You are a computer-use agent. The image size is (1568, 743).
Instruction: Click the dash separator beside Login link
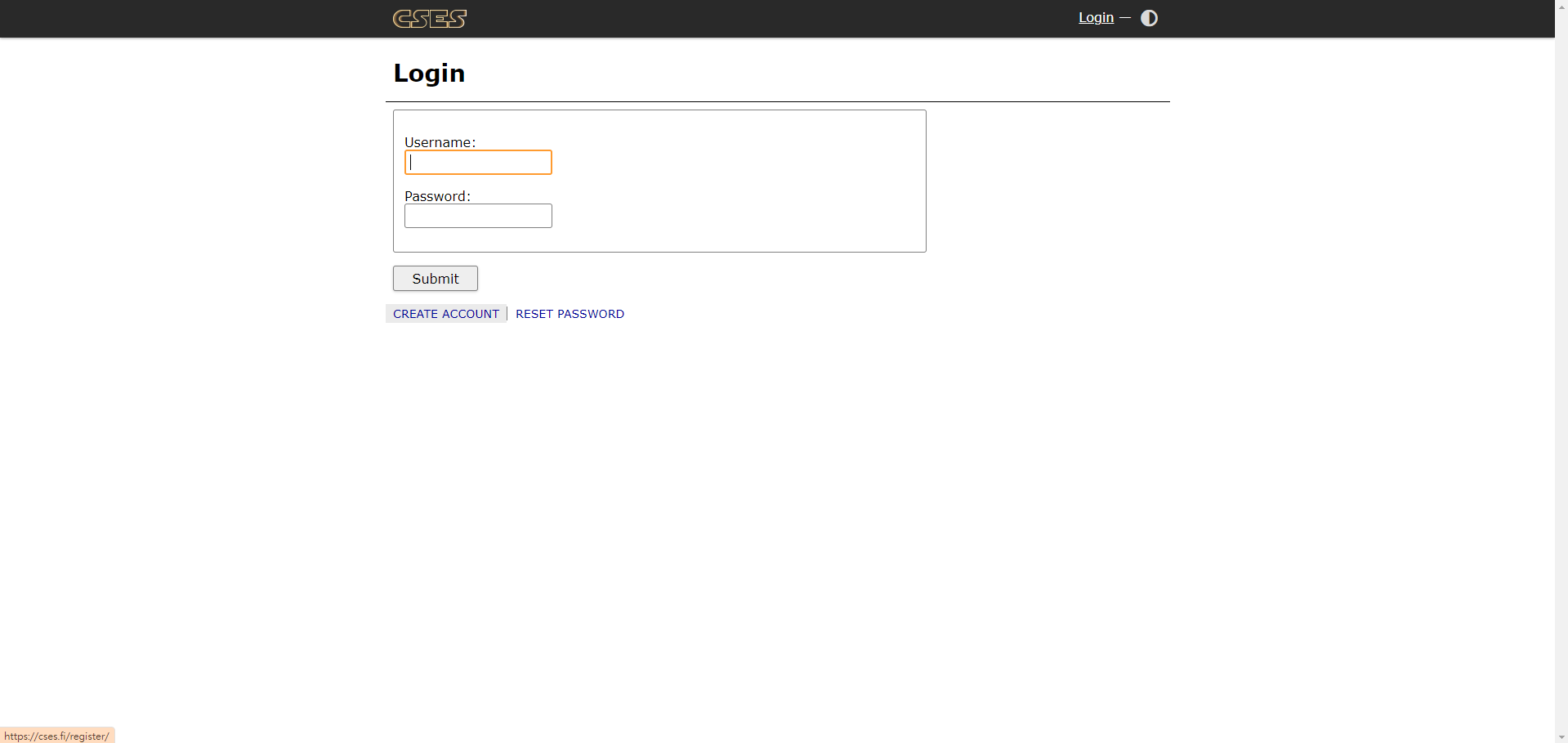[1125, 18]
